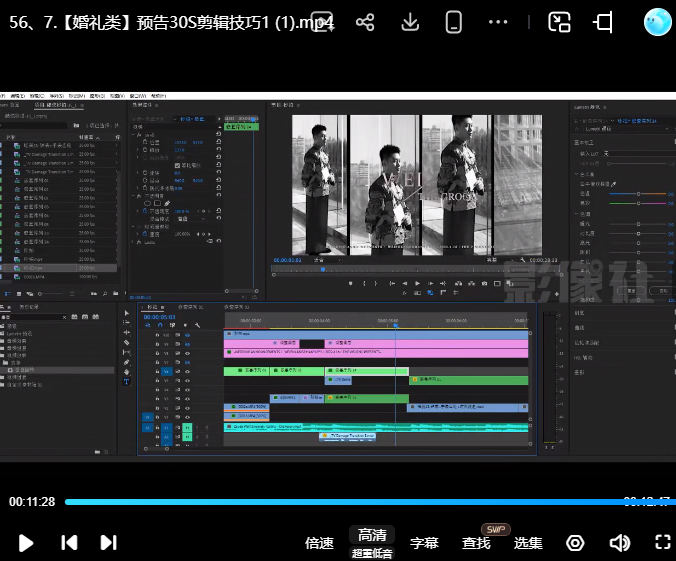Select the Track Select Forward tool

[x=127, y=323]
